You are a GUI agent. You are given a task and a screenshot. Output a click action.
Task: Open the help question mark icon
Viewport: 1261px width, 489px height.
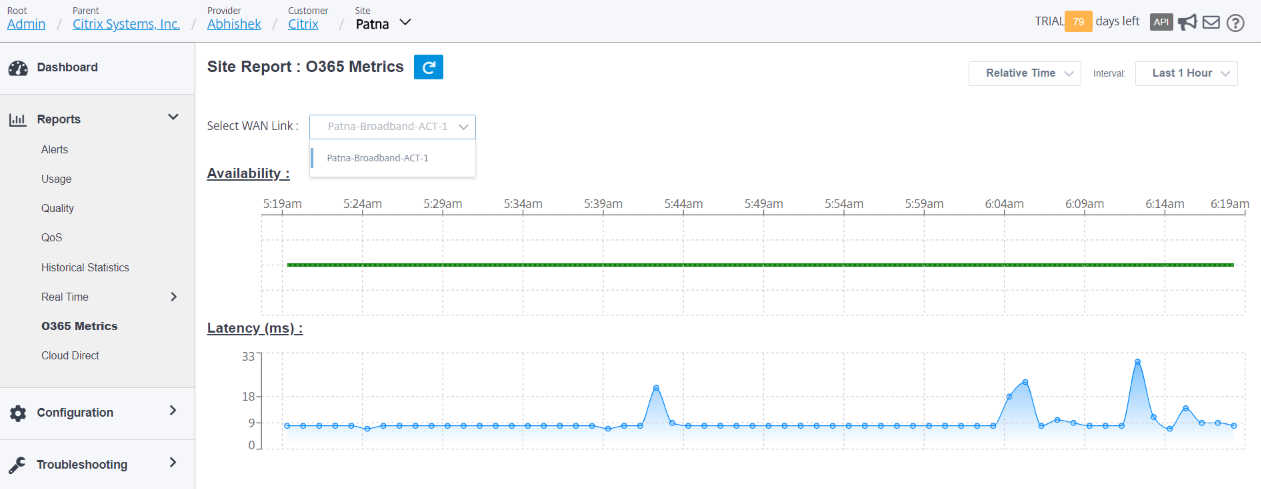pyautogui.click(x=1235, y=23)
